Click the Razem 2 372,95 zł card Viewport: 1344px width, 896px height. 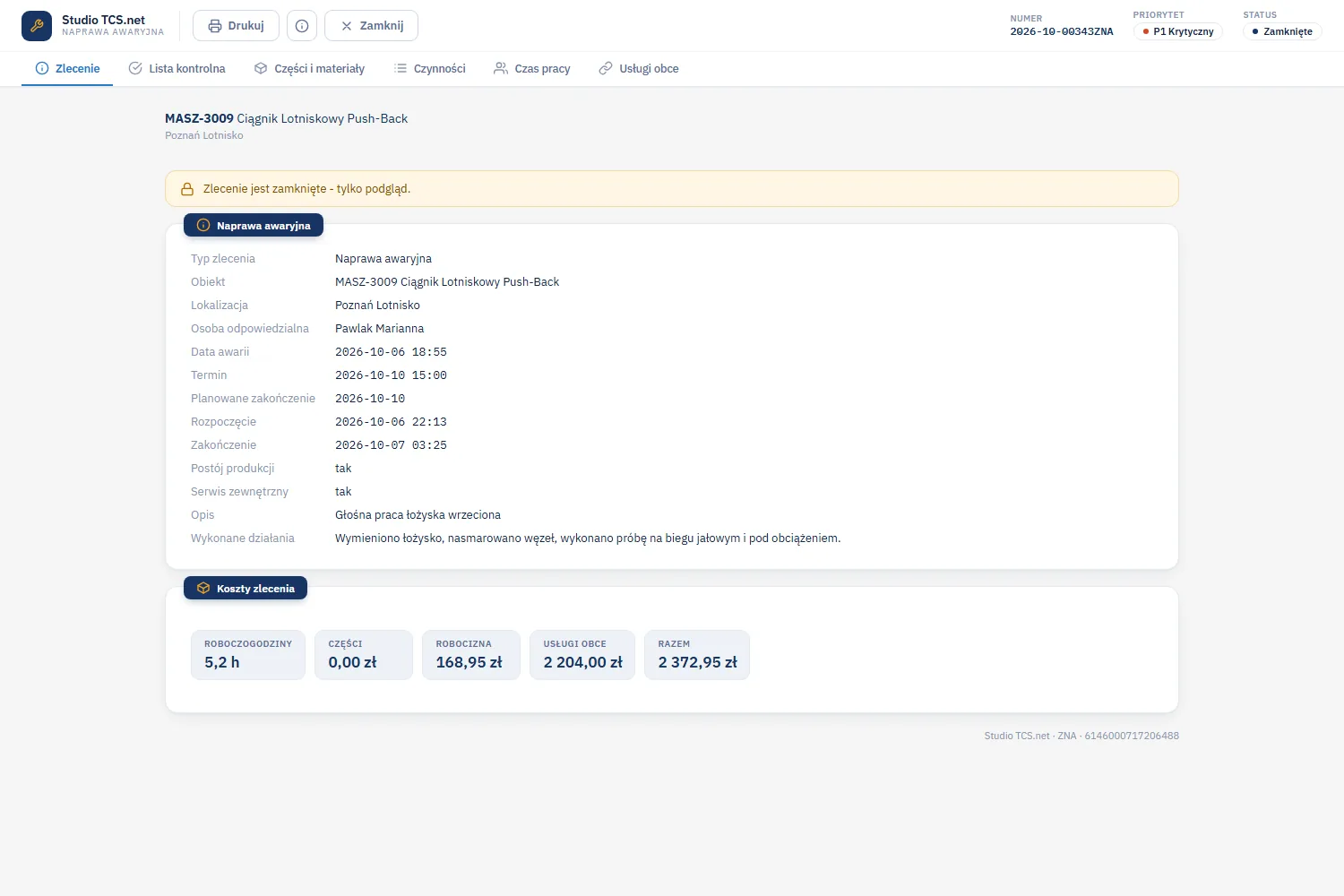point(697,655)
